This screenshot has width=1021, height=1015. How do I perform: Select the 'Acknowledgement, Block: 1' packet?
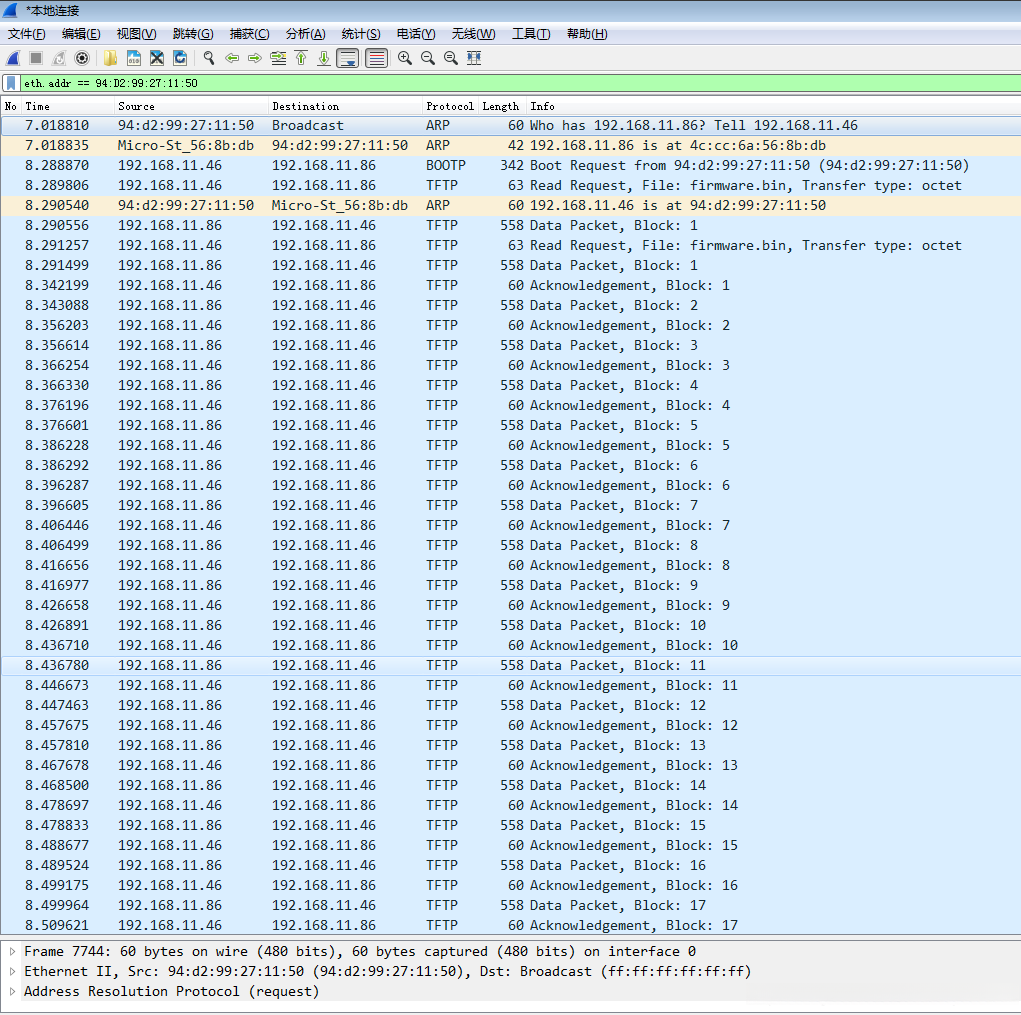pyautogui.click(x=510, y=286)
